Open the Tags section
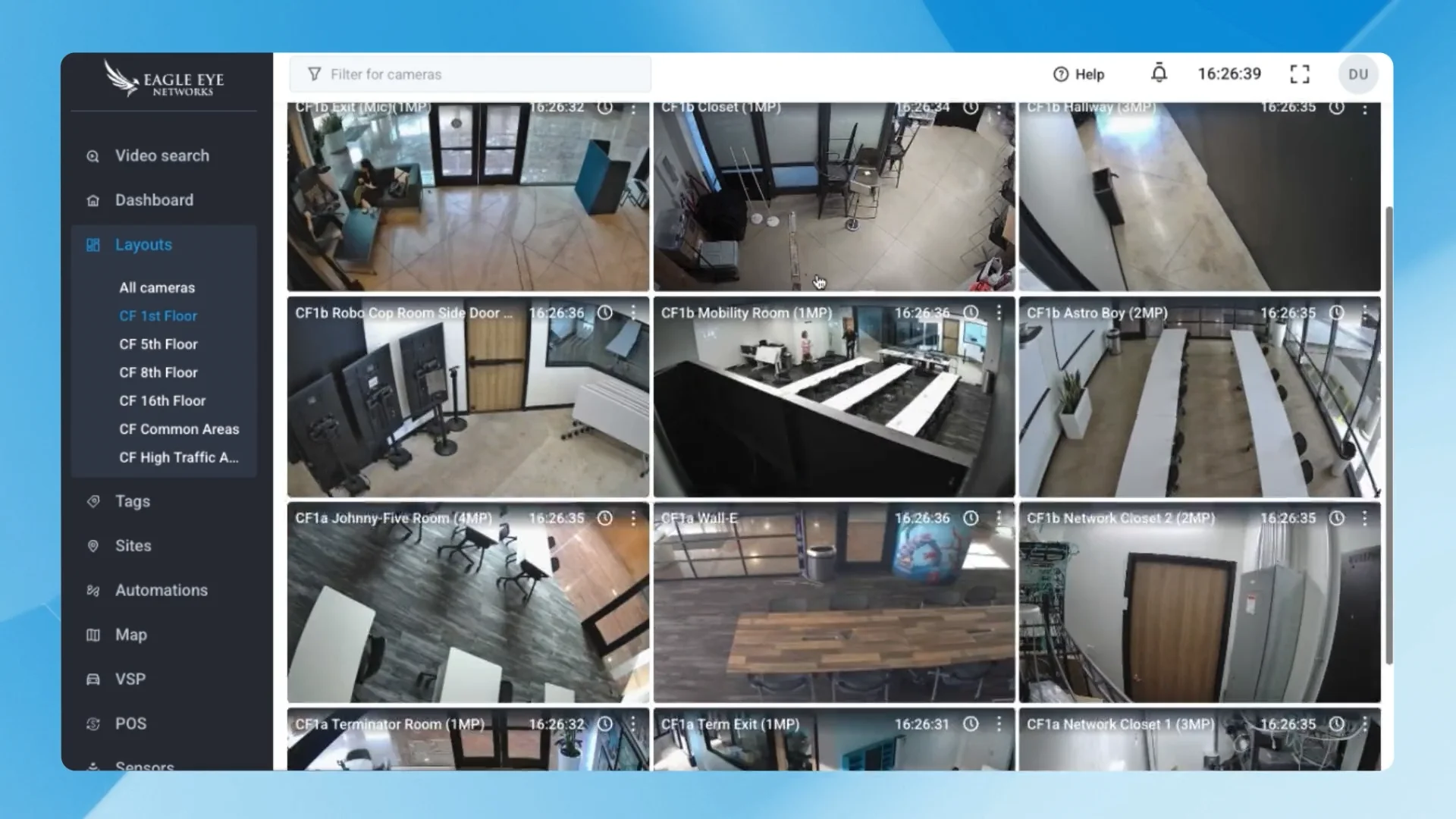 (x=133, y=501)
